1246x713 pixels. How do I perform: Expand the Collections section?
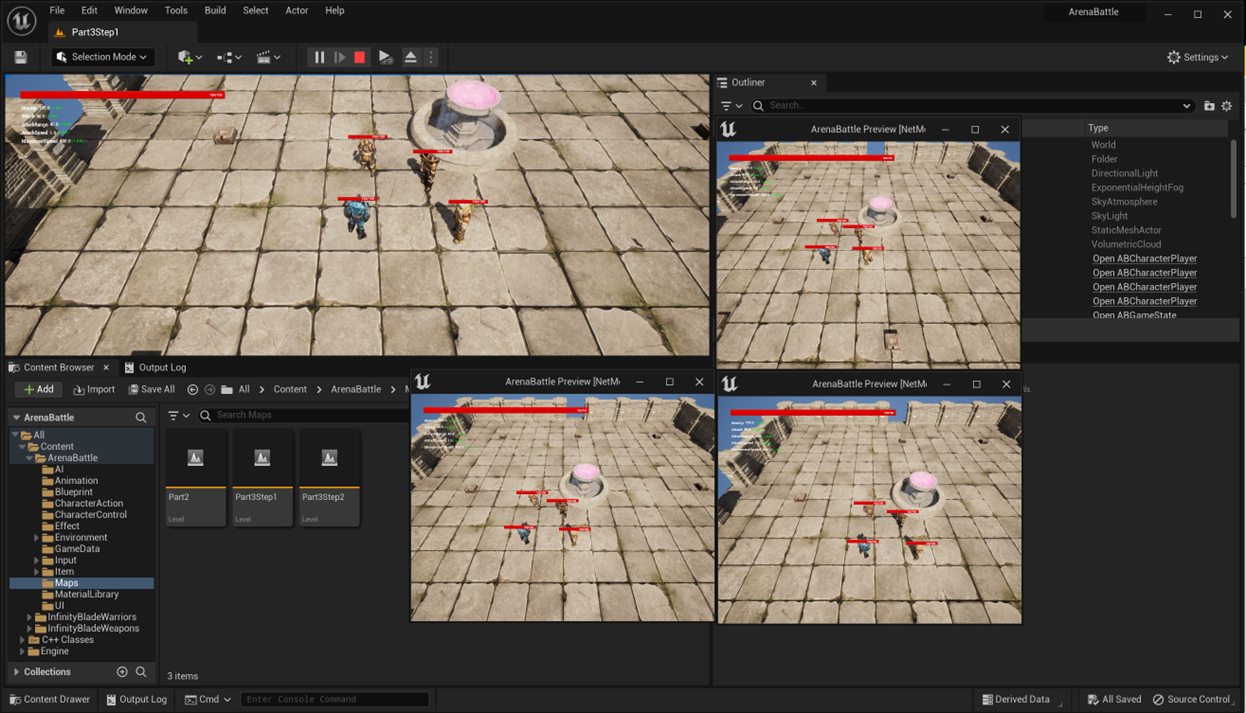[16, 672]
